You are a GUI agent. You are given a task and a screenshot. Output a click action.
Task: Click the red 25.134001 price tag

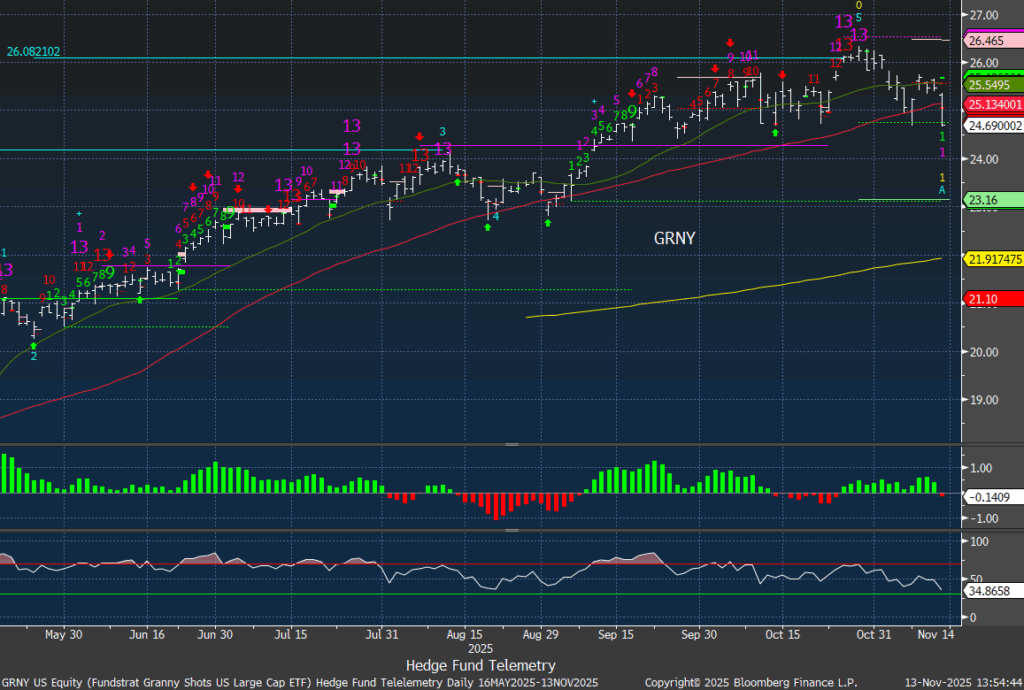[x=993, y=105]
